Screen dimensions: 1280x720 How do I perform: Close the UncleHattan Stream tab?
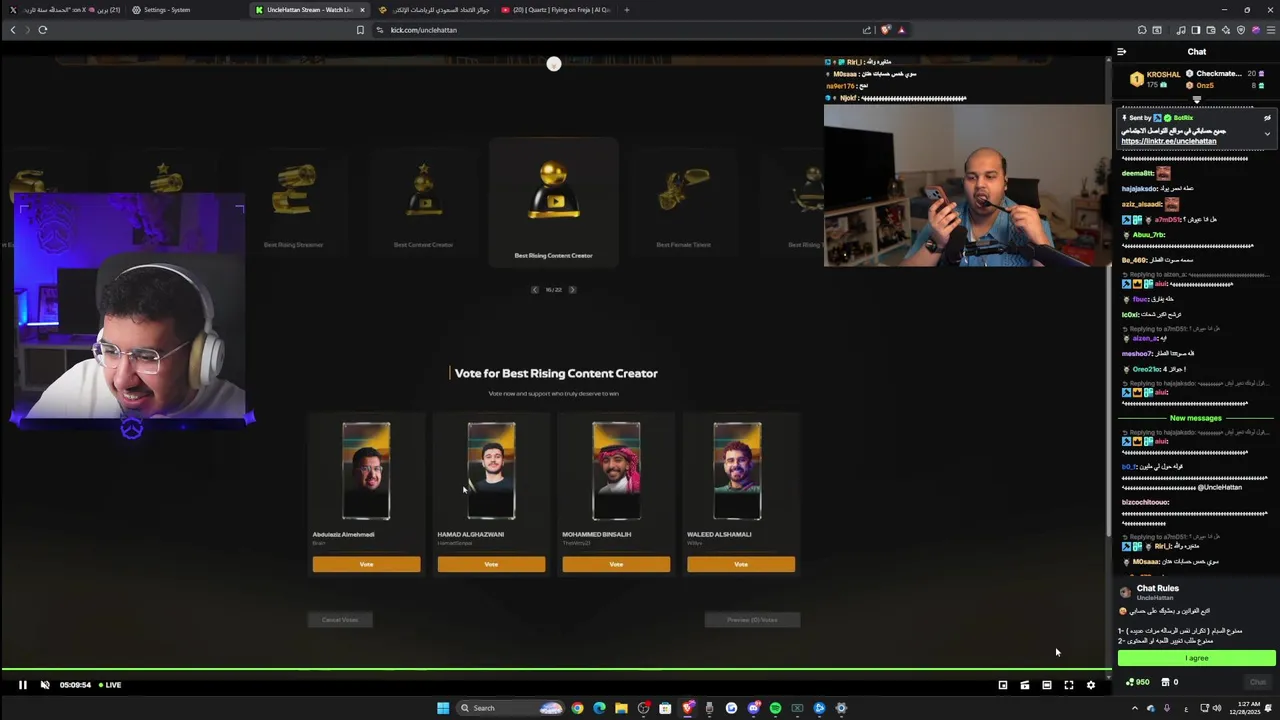(x=362, y=10)
